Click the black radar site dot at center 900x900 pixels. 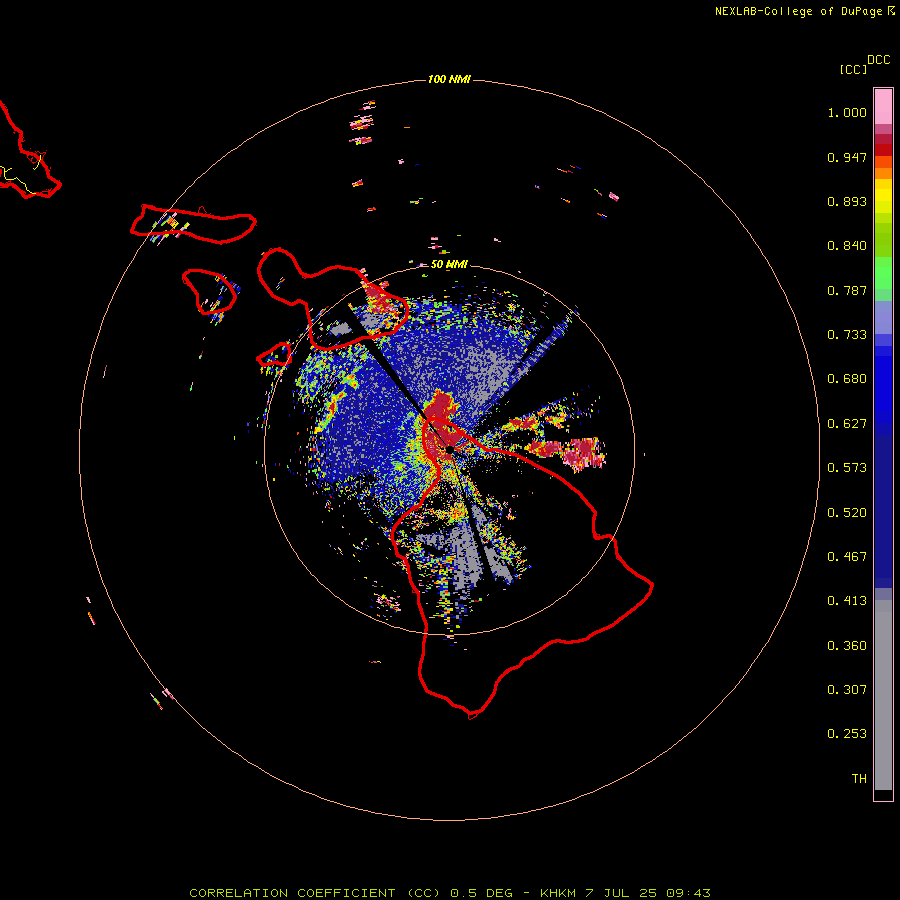click(x=450, y=449)
